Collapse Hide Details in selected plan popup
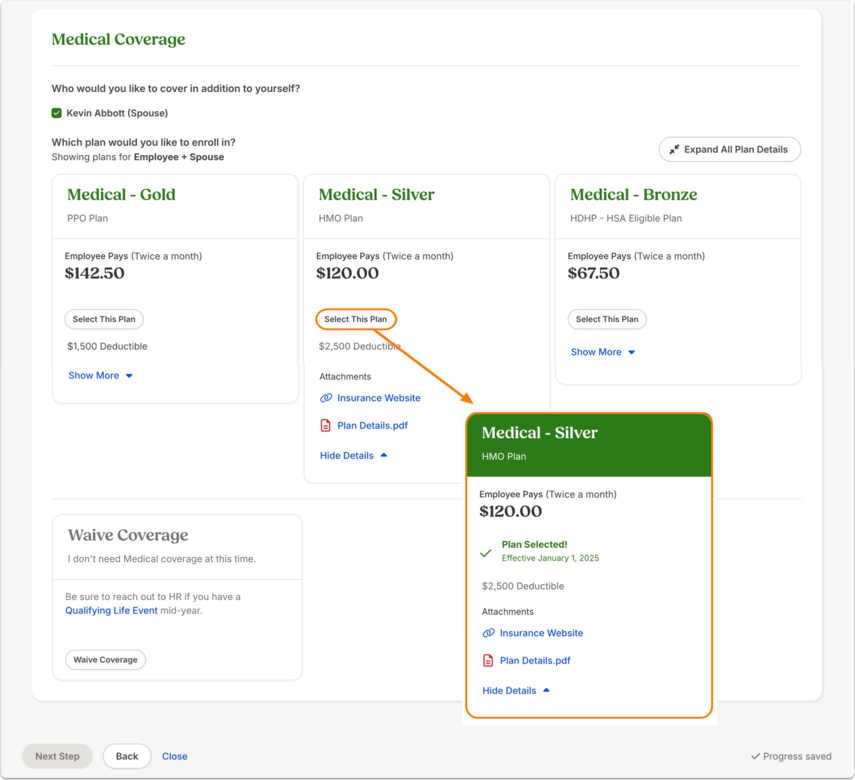855x780 pixels. point(516,691)
